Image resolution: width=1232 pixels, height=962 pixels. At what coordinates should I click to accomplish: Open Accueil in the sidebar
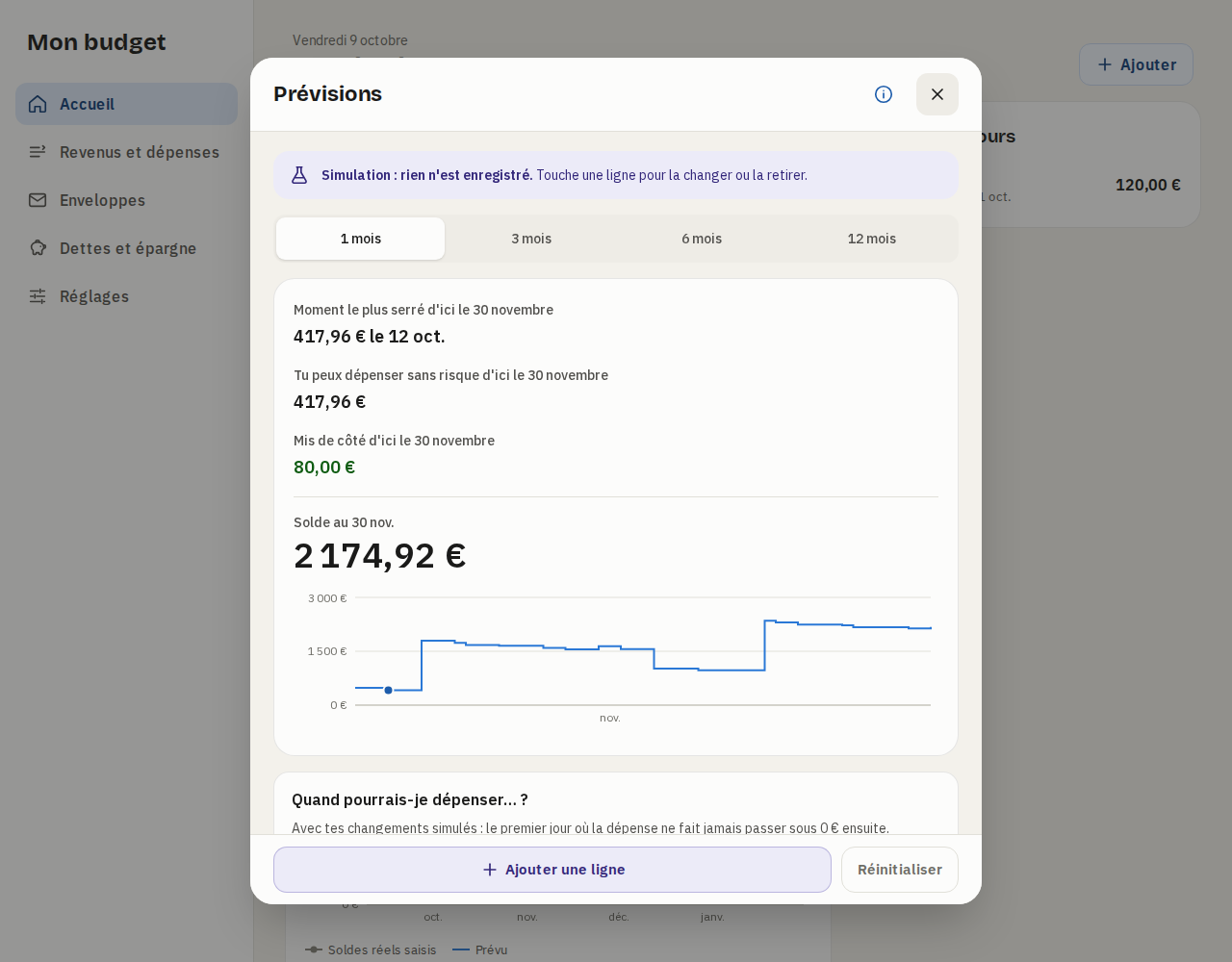coord(126,104)
